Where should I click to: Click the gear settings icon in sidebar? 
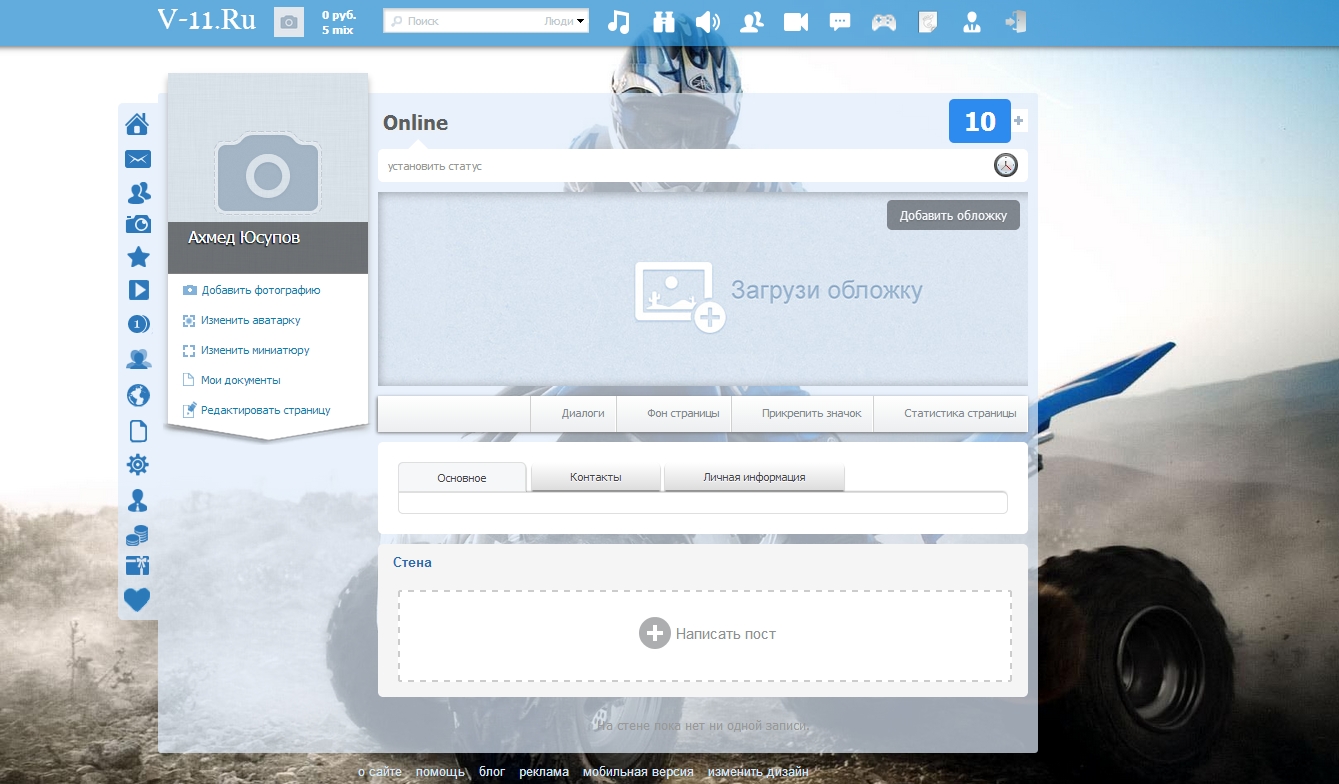[x=138, y=464]
